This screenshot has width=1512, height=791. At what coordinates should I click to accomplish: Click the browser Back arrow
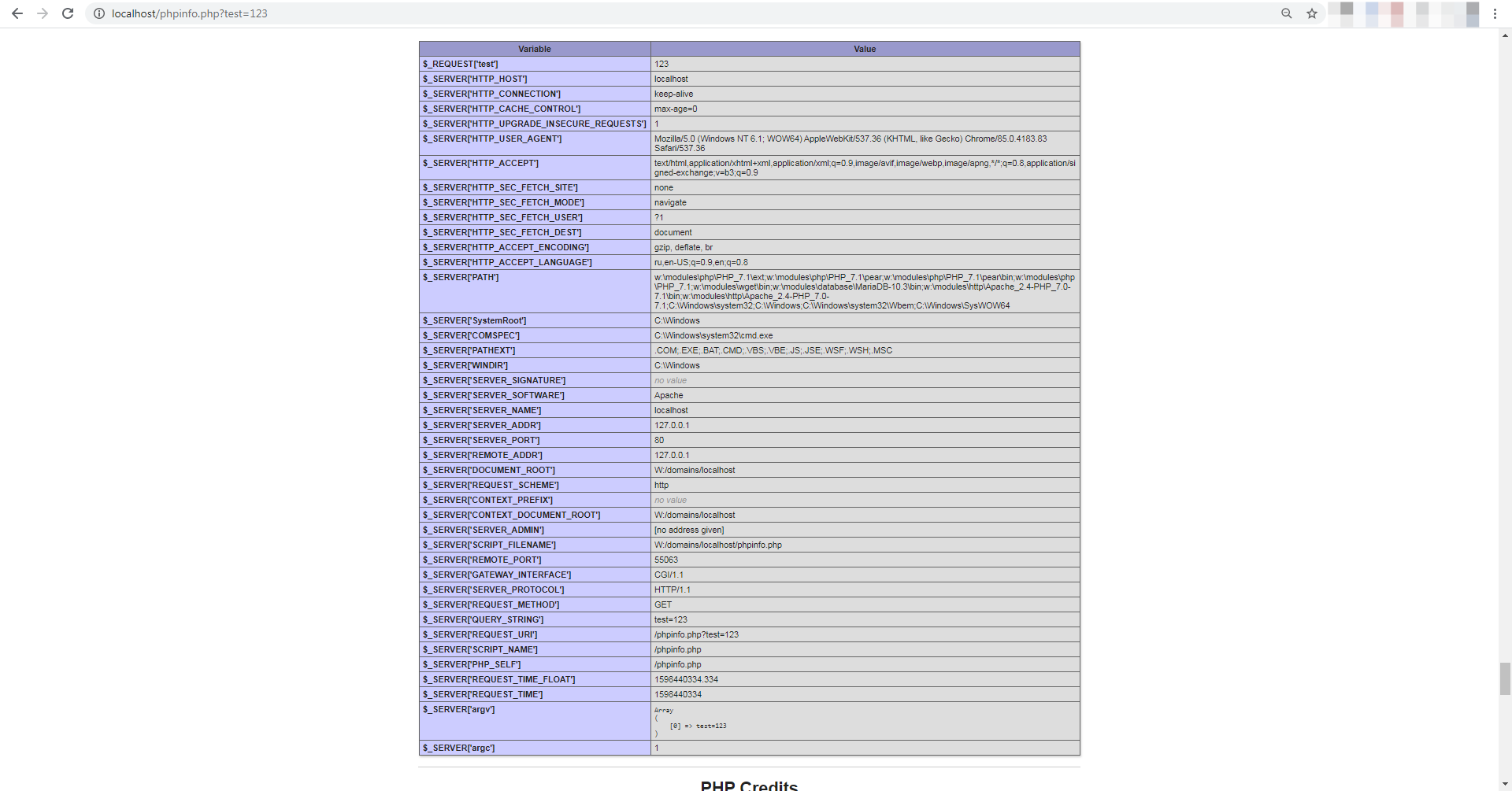tap(17, 13)
